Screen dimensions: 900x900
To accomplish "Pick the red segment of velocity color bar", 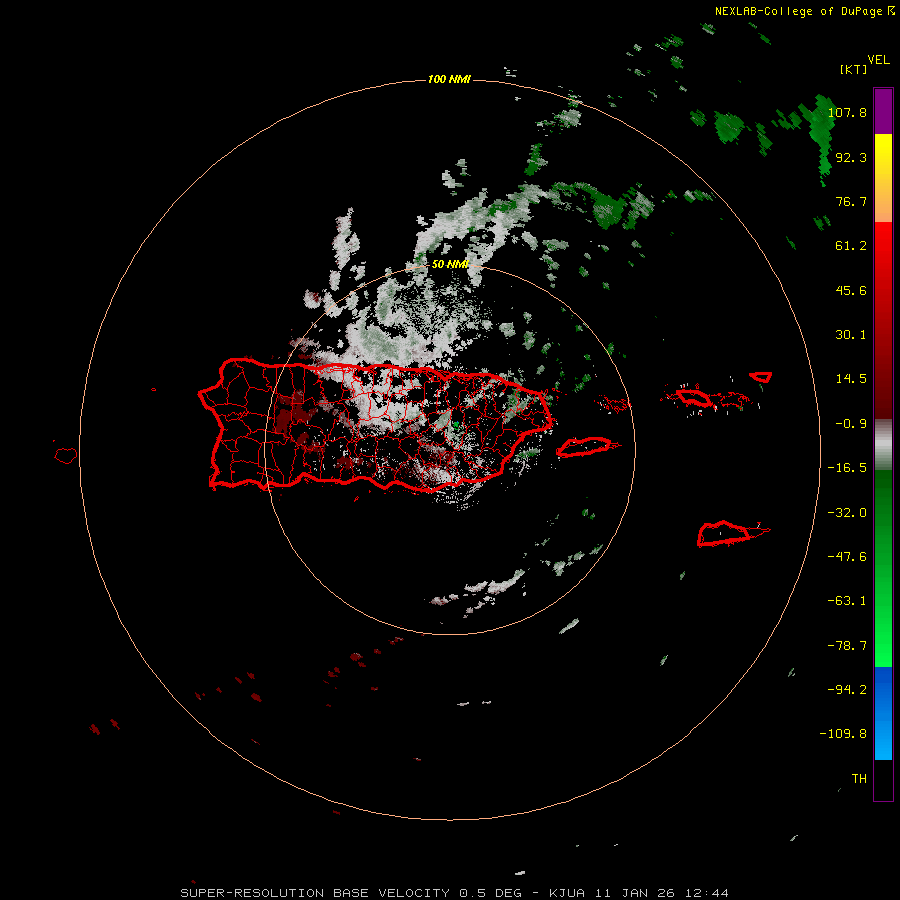I will (x=883, y=320).
